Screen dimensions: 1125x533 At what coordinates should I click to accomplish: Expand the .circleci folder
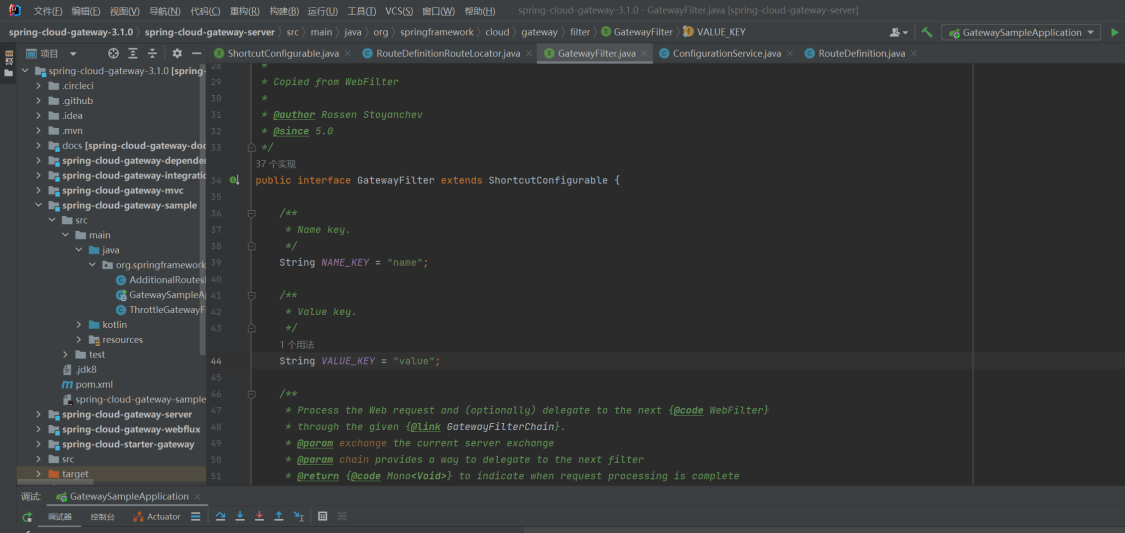coord(39,86)
